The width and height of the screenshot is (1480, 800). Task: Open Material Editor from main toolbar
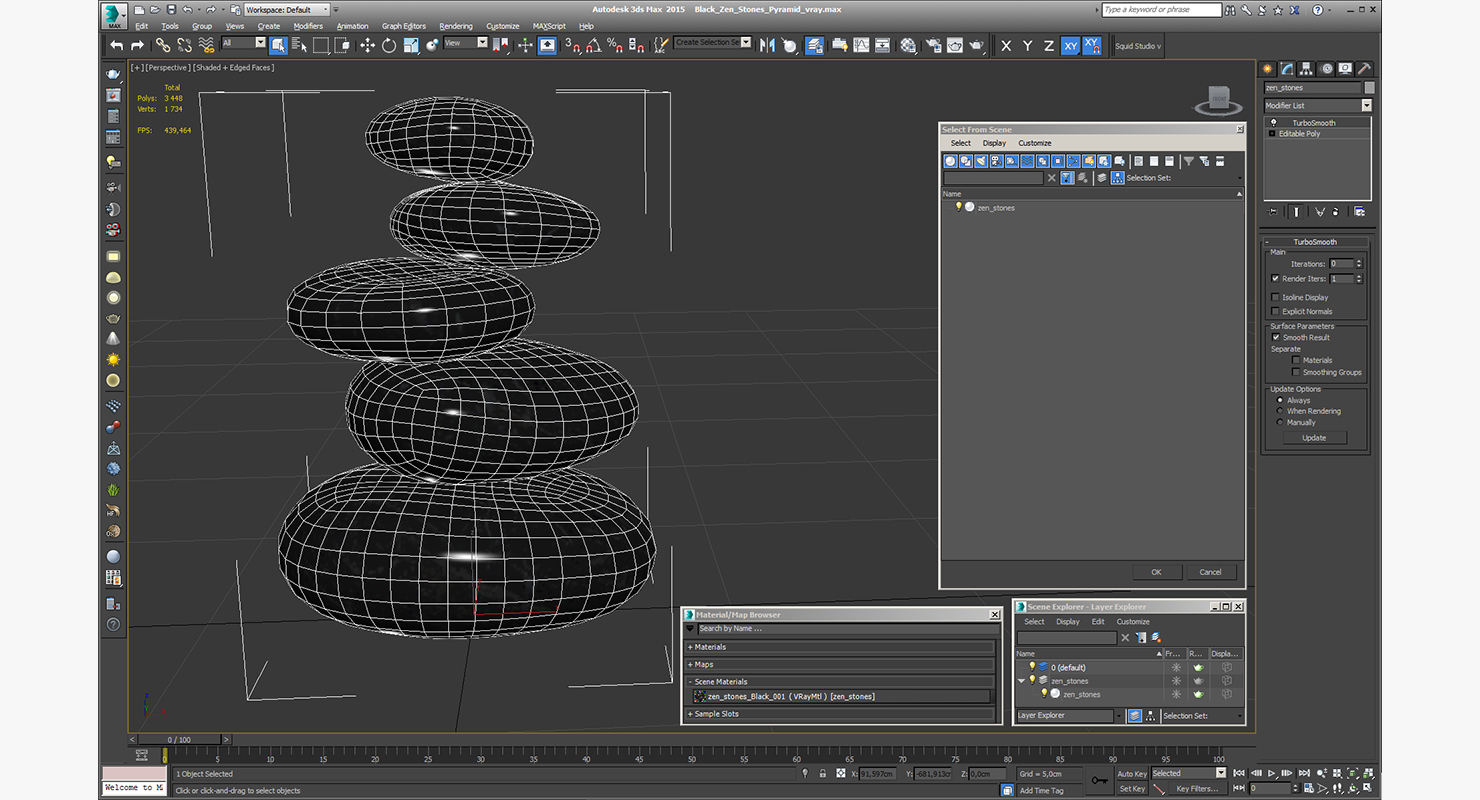tap(908, 45)
